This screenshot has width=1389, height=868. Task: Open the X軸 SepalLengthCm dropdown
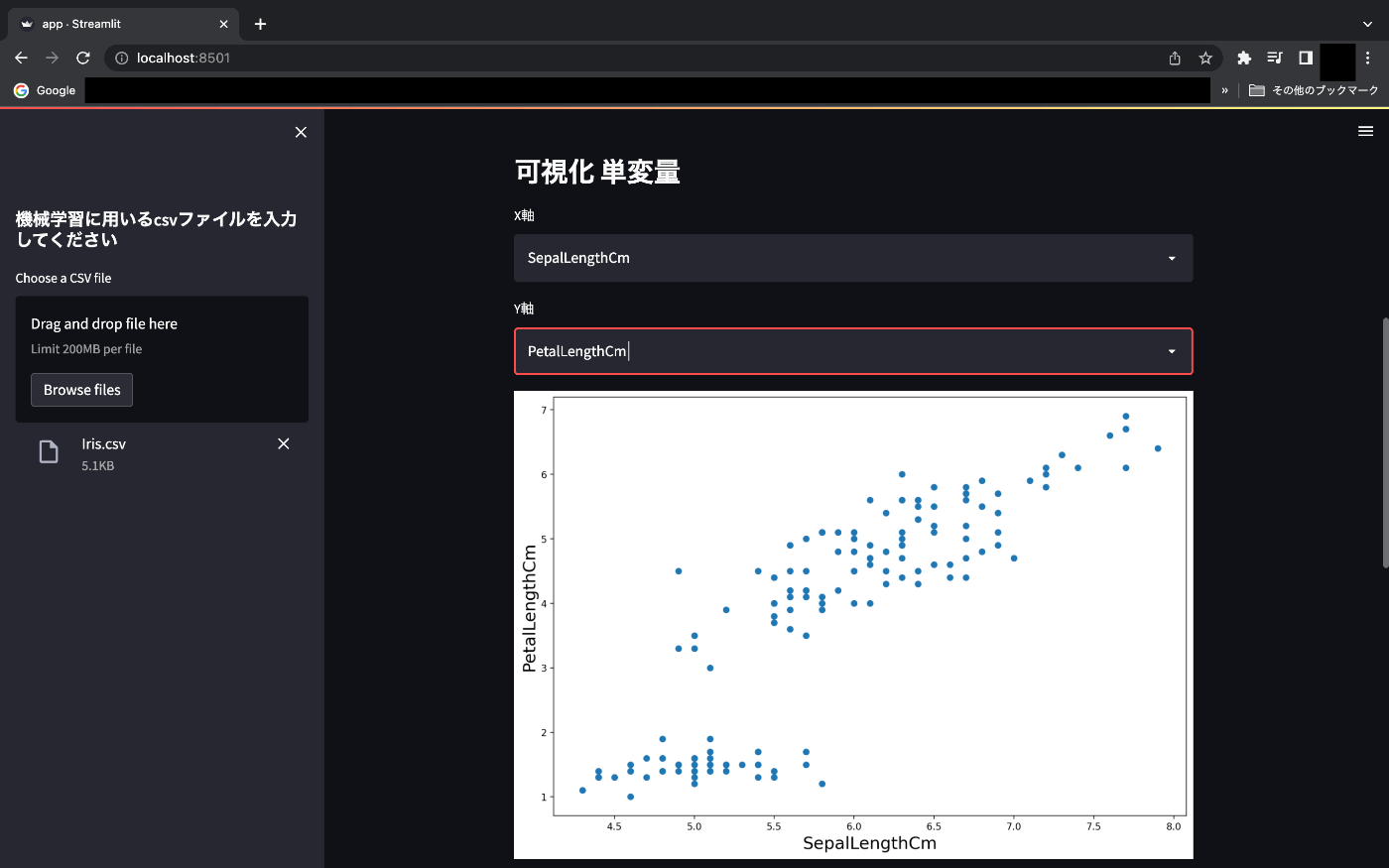pyautogui.click(x=853, y=258)
